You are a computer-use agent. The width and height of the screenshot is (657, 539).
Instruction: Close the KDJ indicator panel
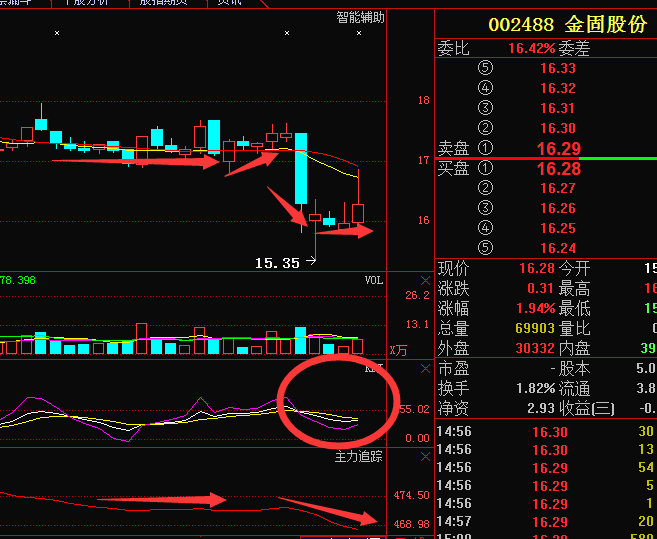[x=426, y=369]
